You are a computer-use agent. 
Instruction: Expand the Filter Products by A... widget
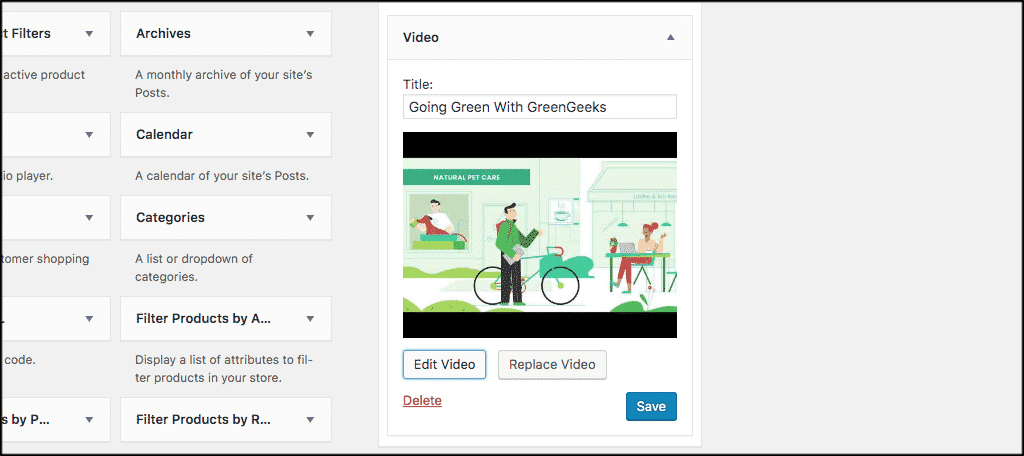[x=310, y=319]
